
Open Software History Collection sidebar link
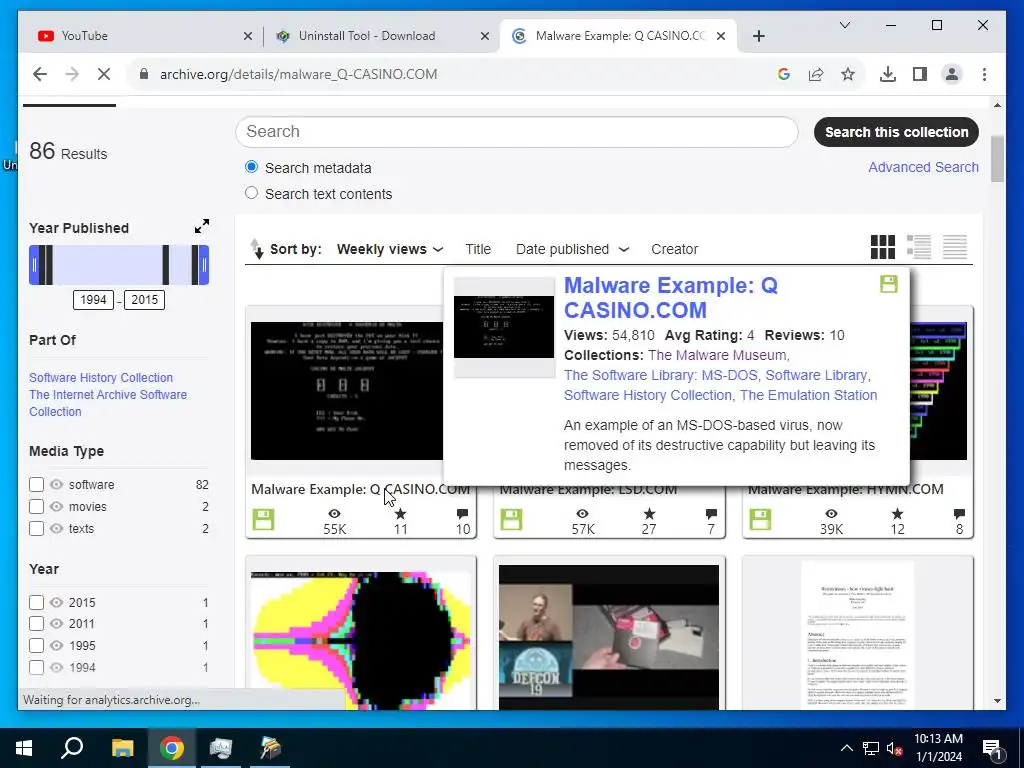(x=101, y=377)
